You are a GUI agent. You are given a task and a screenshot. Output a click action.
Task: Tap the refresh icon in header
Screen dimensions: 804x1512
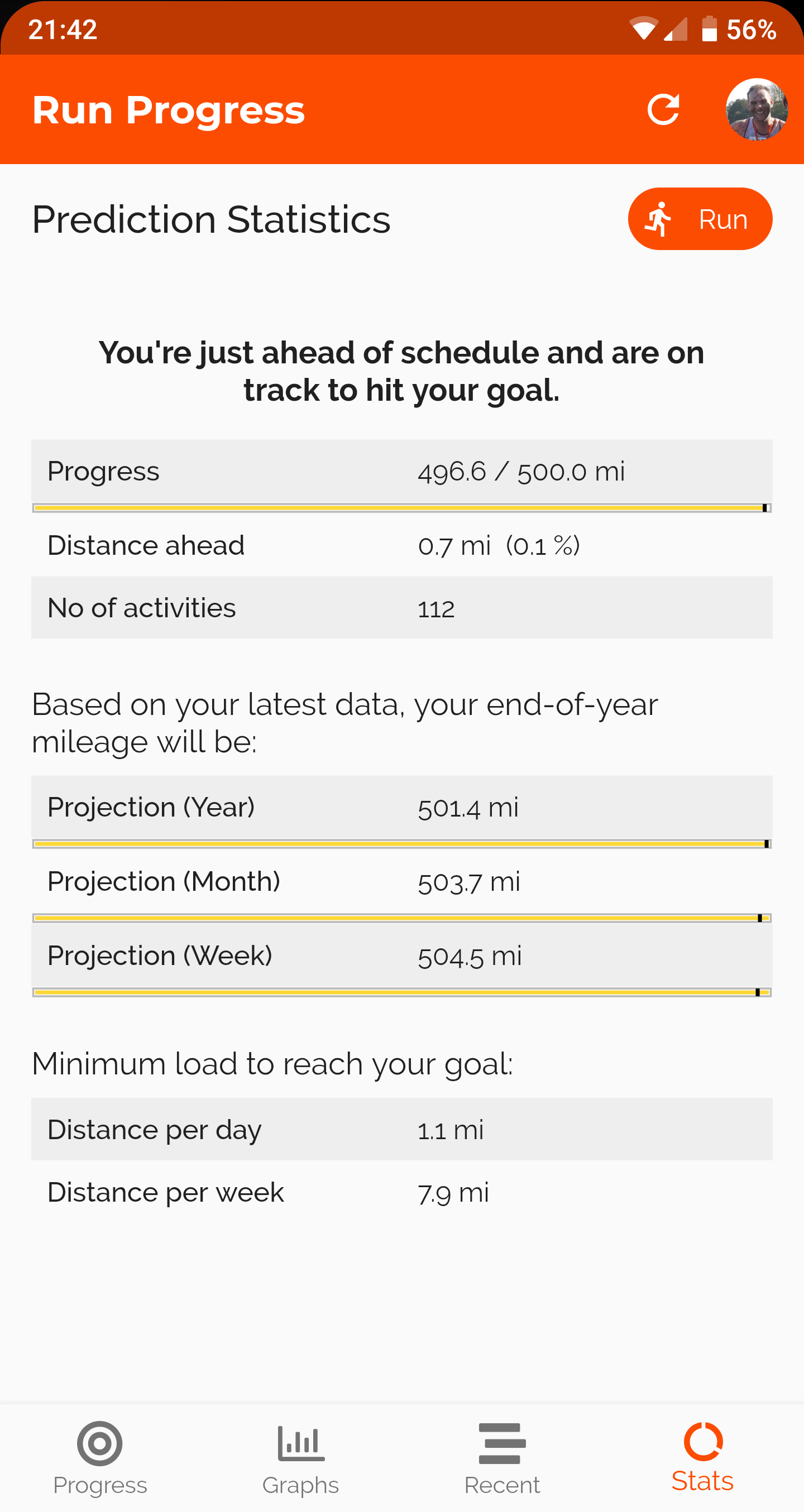(x=663, y=110)
